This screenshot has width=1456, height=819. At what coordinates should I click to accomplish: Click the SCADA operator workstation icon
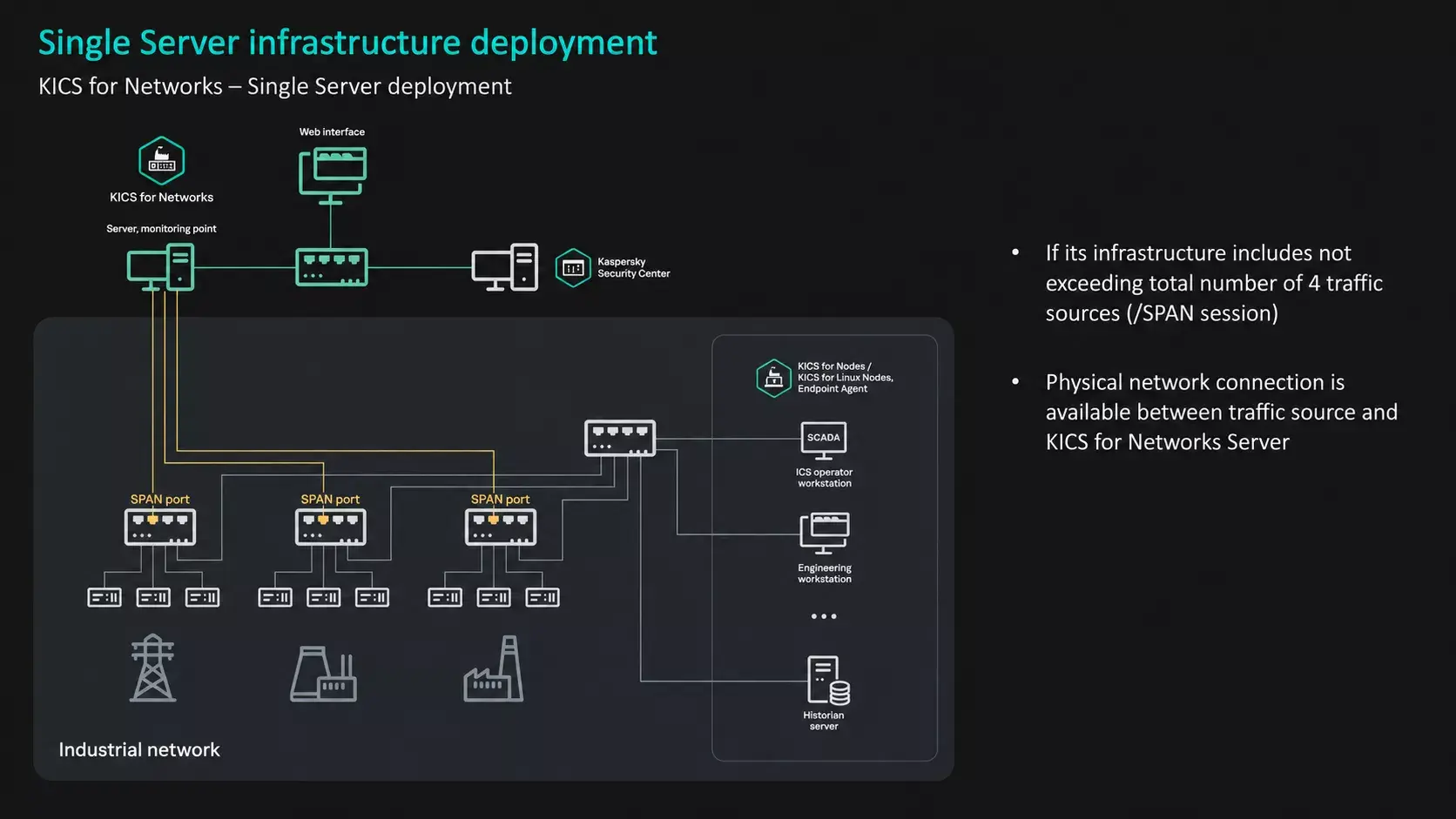(x=824, y=440)
